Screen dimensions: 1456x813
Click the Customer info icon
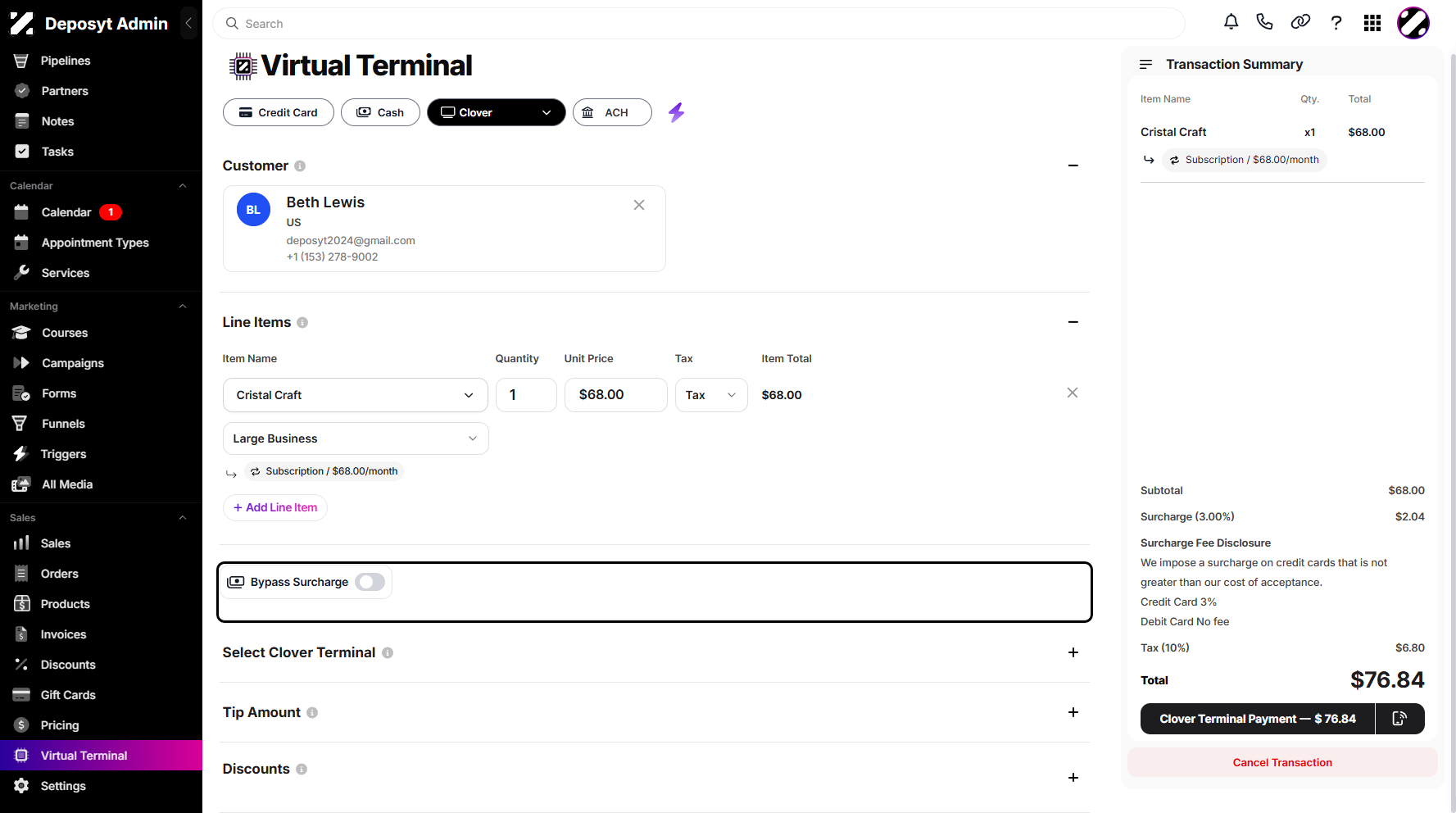300,166
